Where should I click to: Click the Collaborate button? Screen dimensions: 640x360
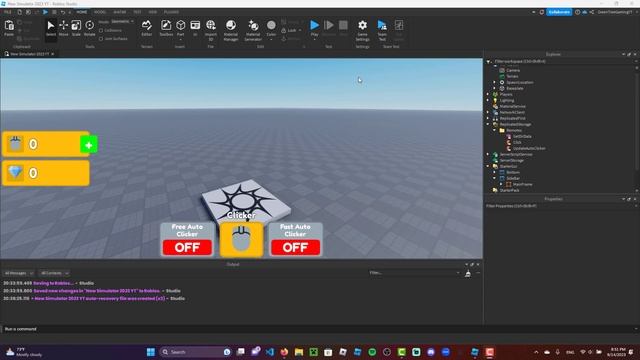[559, 12]
